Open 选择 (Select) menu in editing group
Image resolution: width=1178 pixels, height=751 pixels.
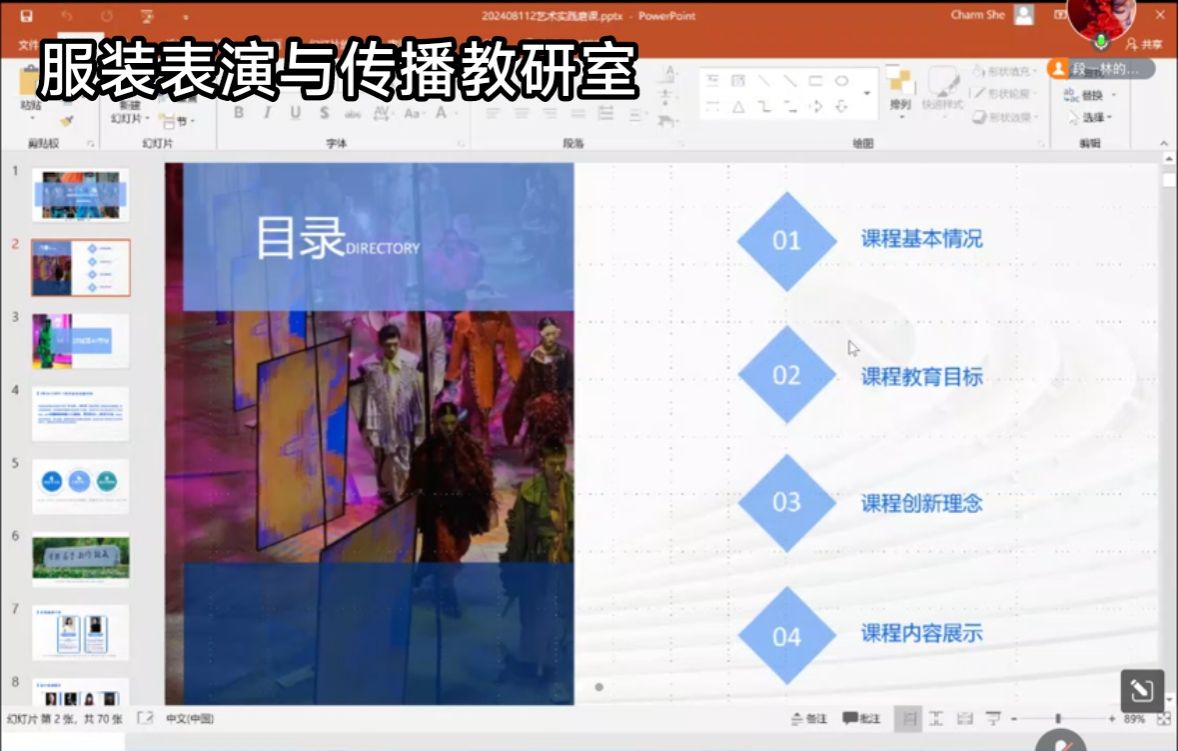pyautogui.click(x=1090, y=118)
